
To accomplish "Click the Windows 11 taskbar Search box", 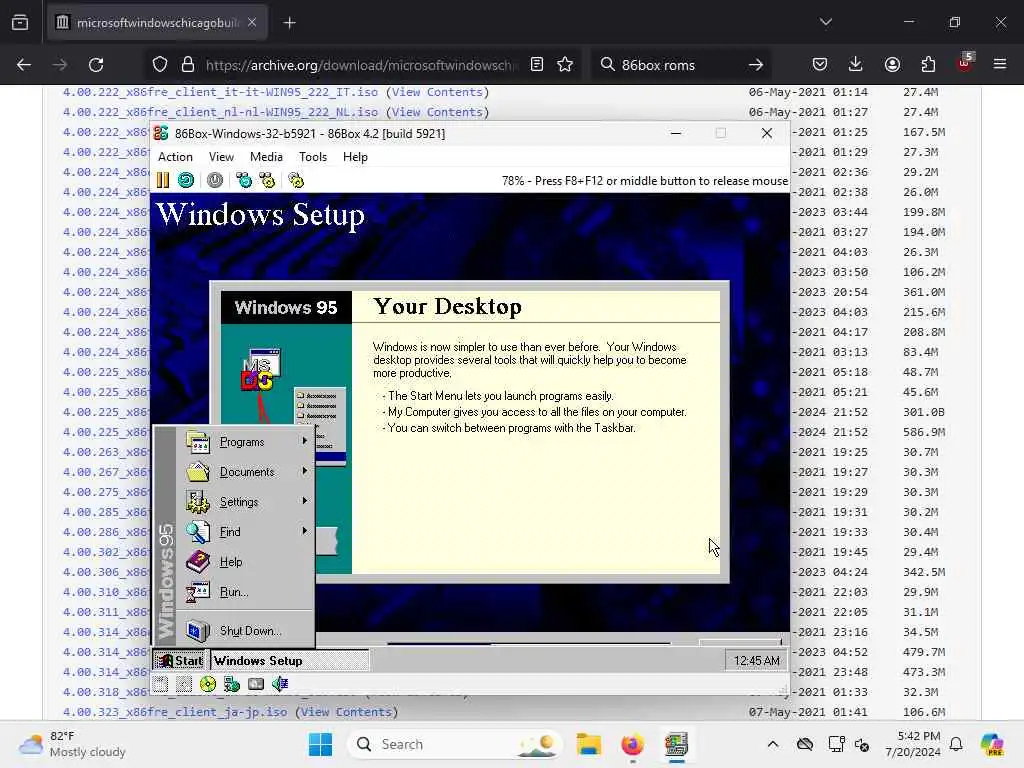I will 455,744.
